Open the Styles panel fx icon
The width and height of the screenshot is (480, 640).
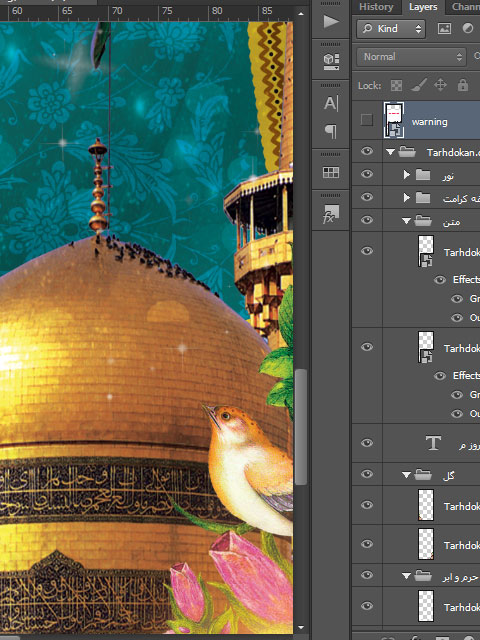(331, 214)
